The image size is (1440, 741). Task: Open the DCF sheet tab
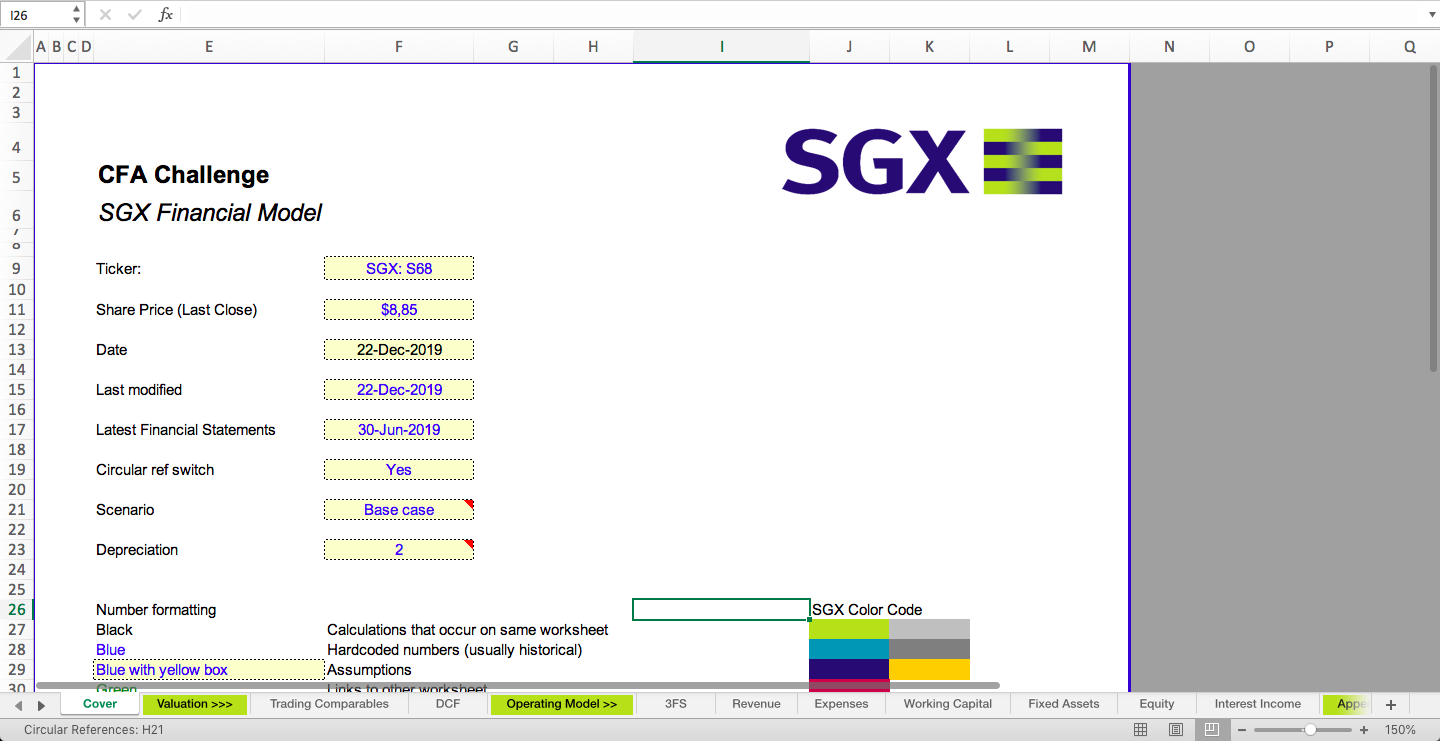point(448,704)
